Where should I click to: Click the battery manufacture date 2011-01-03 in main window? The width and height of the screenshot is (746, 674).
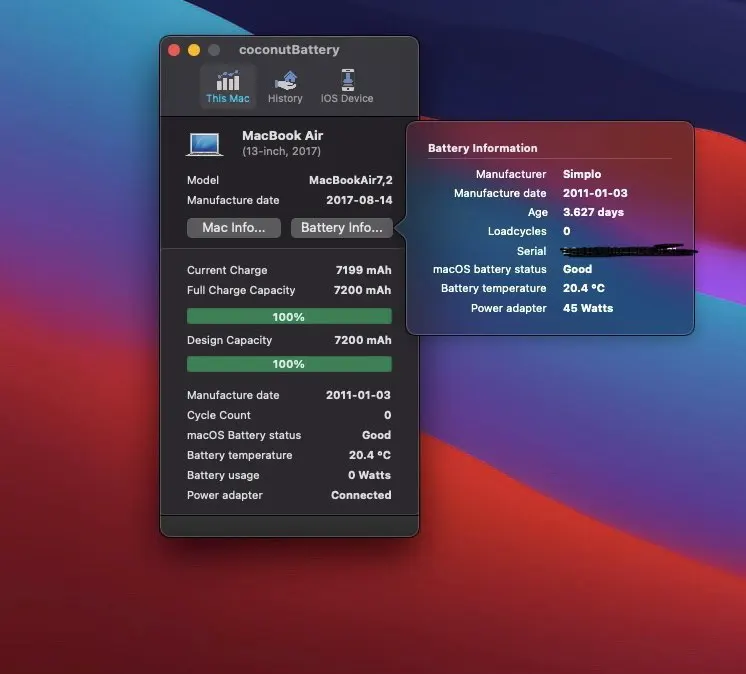point(358,395)
